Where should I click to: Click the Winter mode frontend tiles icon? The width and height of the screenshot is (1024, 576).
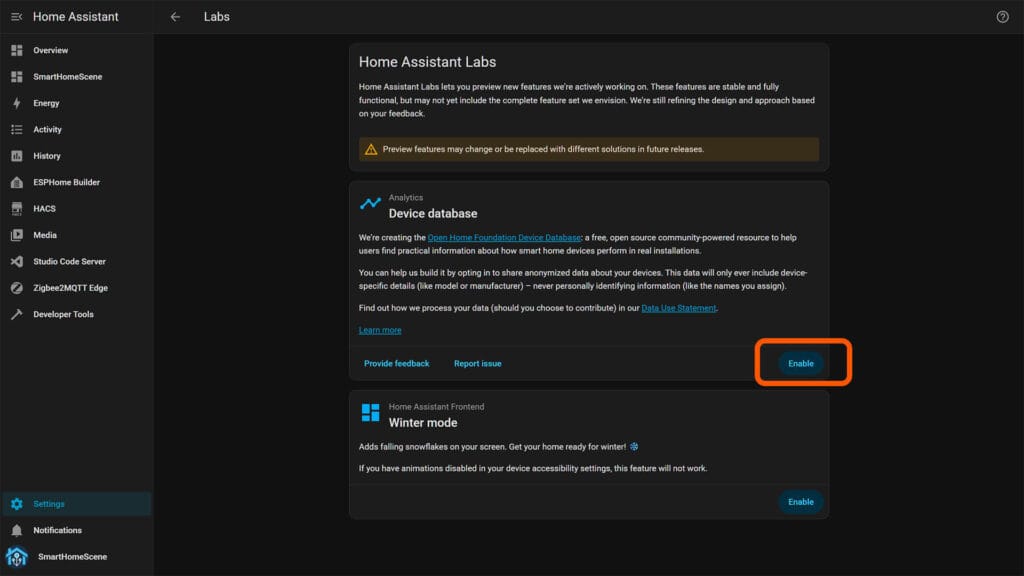click(x=370, y=412)
